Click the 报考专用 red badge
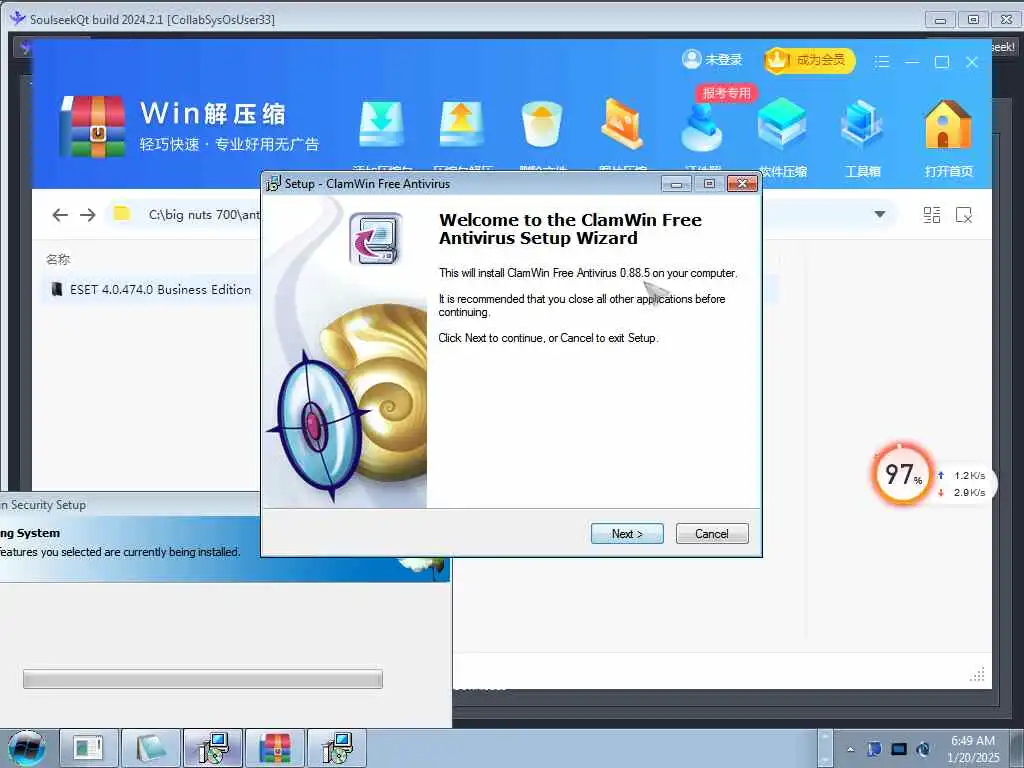This screenshot has height=768, width=1024. tap(726, 93)
